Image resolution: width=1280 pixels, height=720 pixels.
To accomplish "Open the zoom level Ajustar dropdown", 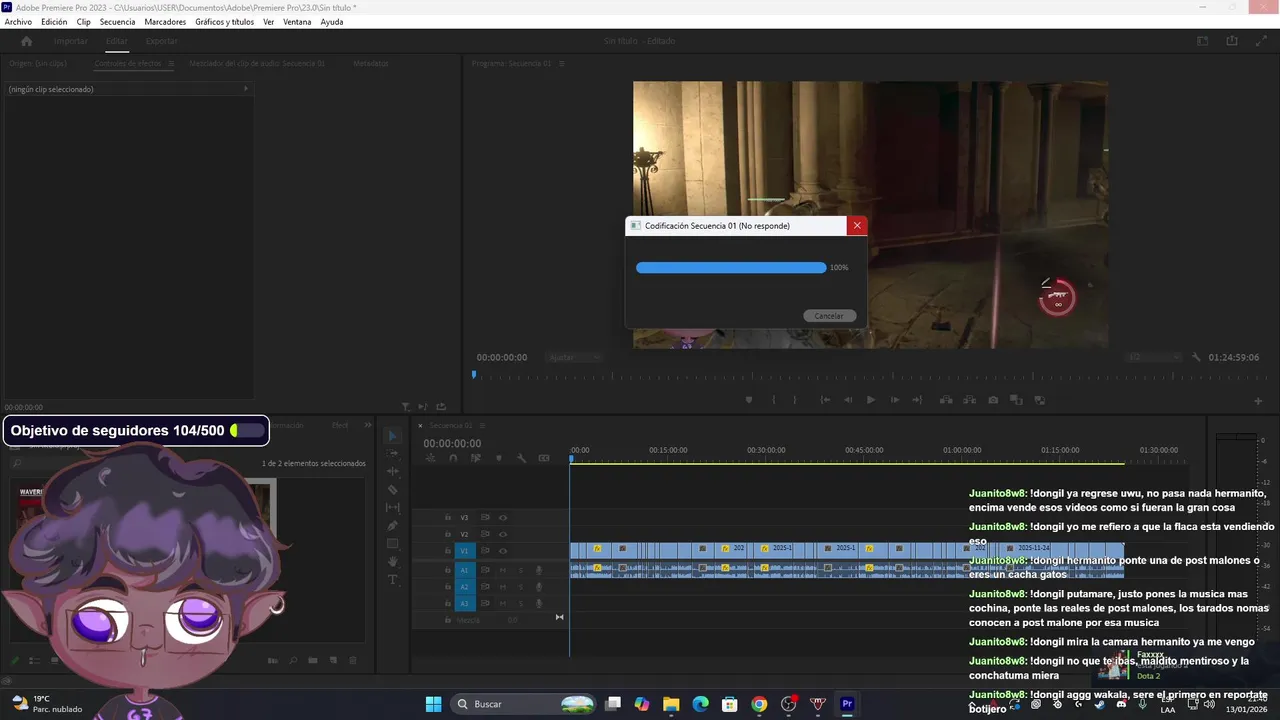I will pos(576,357).
